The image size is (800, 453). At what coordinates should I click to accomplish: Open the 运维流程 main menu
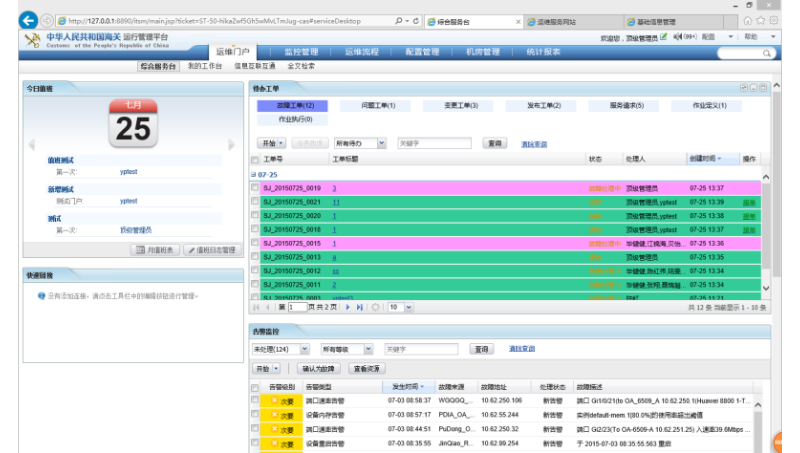click(362, 52)
